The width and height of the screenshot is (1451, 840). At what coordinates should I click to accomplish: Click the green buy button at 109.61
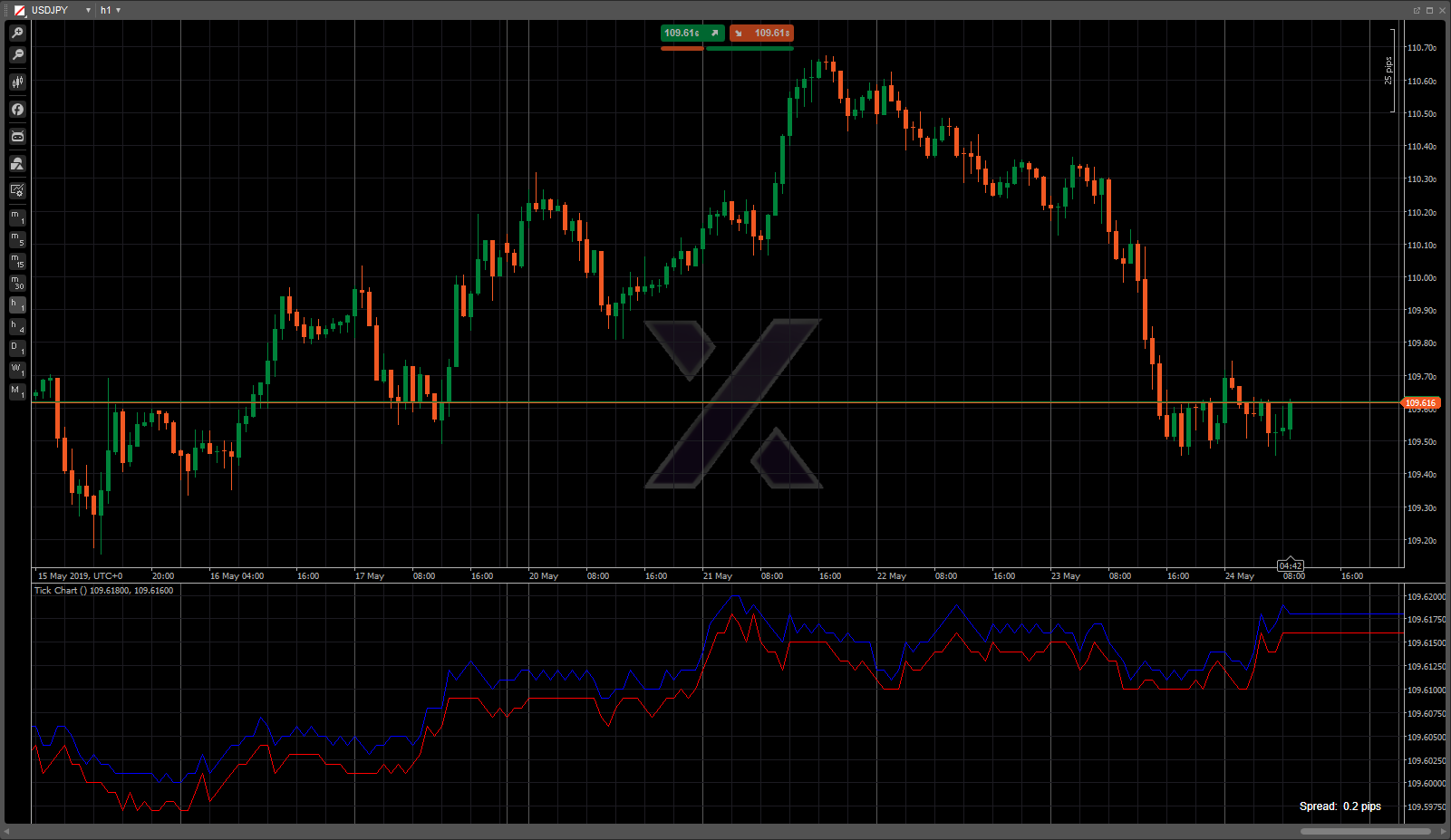692,34
